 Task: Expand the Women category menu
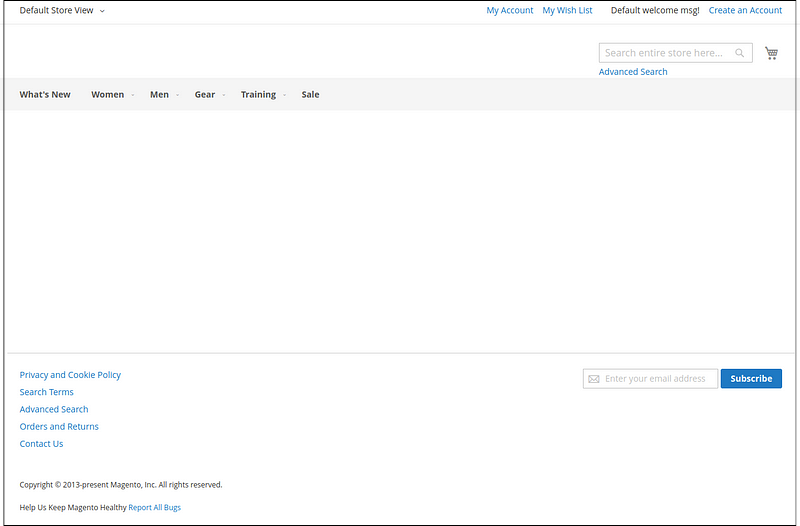[110, 95]
